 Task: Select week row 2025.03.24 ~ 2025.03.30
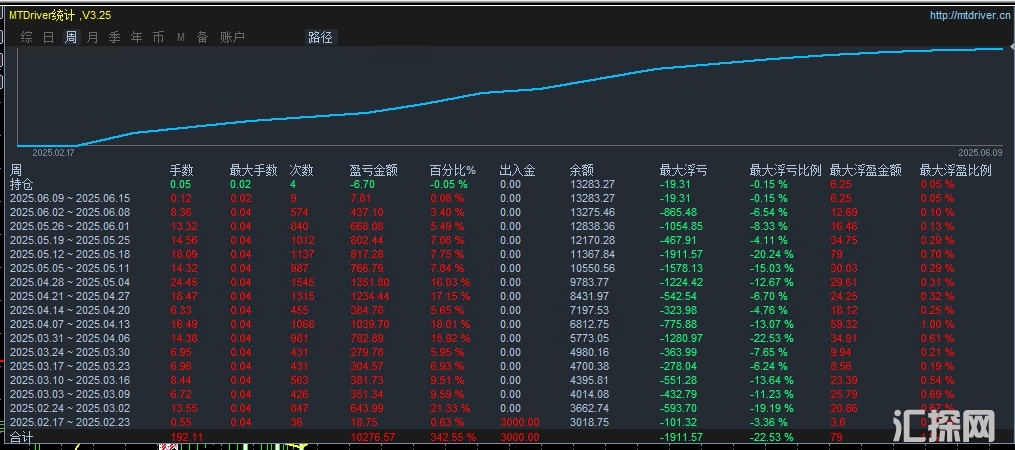[70, 352]
